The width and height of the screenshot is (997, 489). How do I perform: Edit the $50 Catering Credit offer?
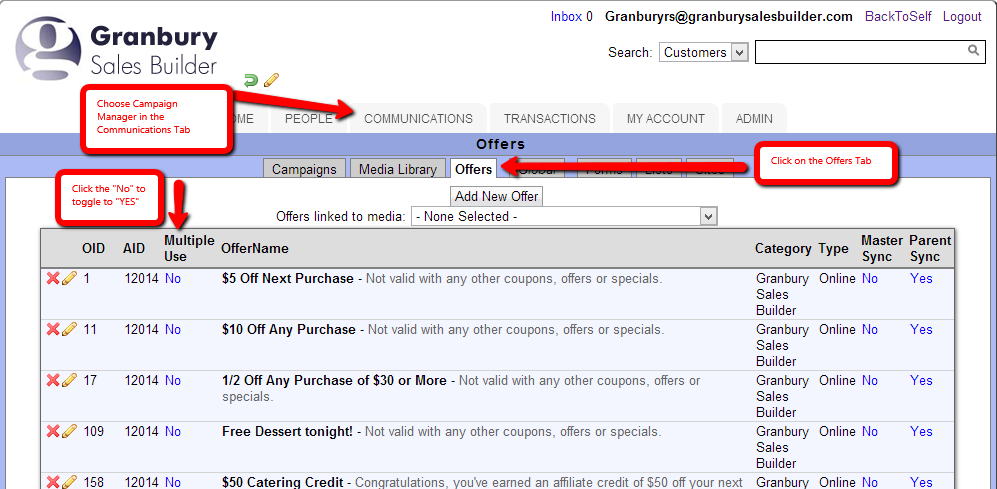tap(69, 481)
